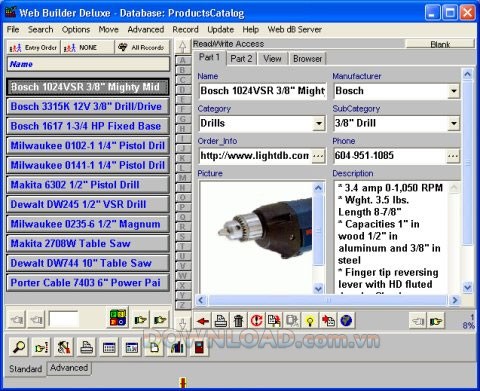480x391 pixels.
Task: Click the Name field containing Bosch 1024VSR
Action: click(x=262, y=91)
